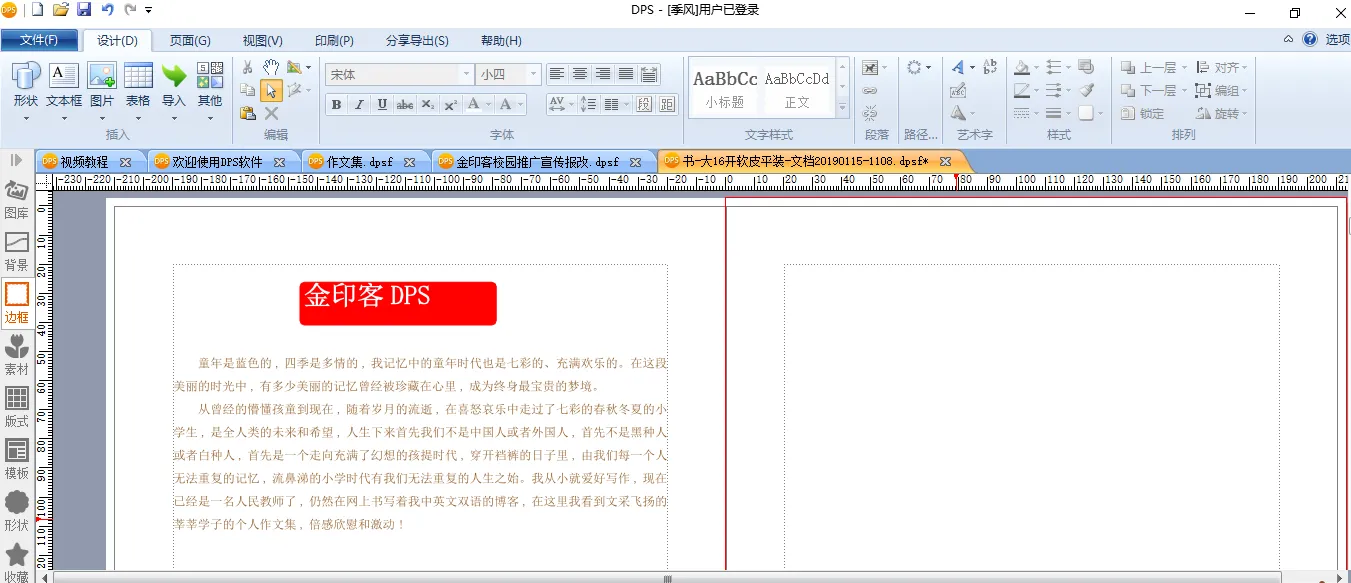Image resolution: width=1351 pixels, height=583 pixels.
Task: Select the 边框 border sidebar icon
Action: click(x=16, y=303)
